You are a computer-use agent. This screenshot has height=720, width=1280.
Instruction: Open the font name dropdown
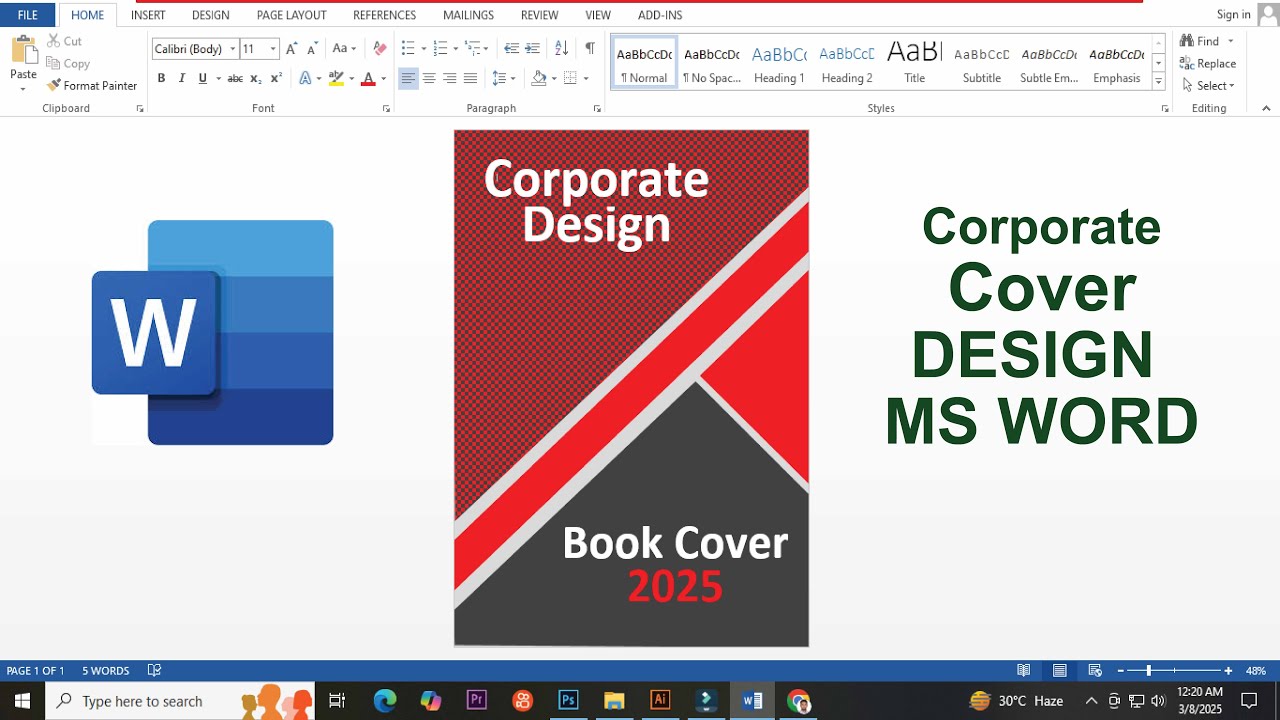[x=233, y=49]
